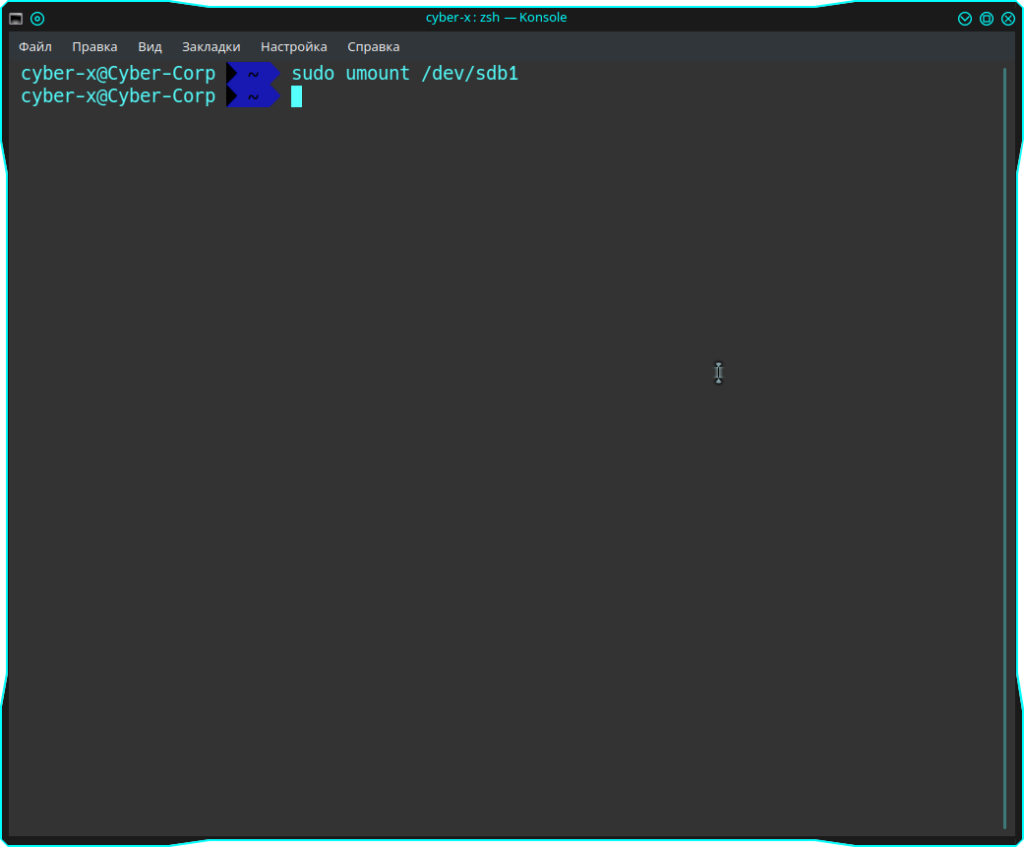This screenshot has width=1024, height=847.
Task: Click the terminal cursor block at the prompt
Action: (296, 96)
